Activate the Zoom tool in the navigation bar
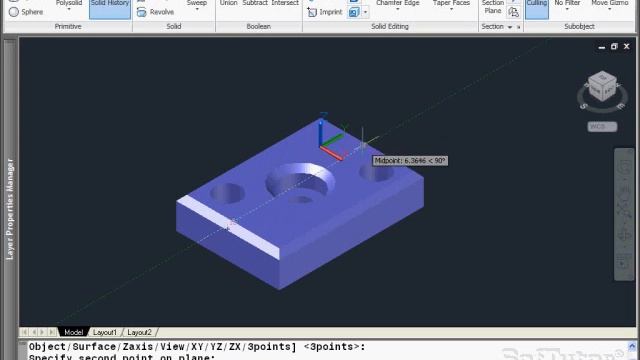 tap(624, 211)
